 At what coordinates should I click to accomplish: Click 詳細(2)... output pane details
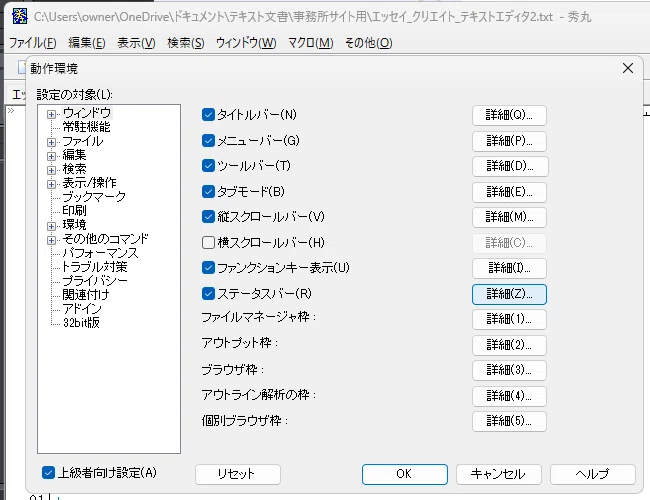pyautogui.click(x=509, y=345)
